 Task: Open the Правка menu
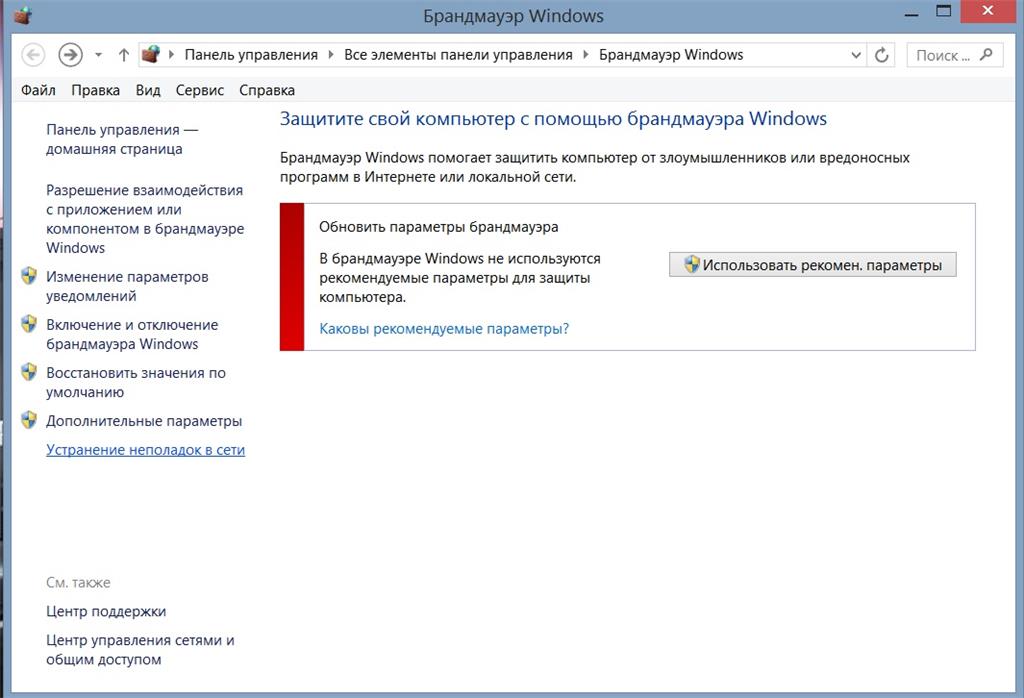(95, 90)
